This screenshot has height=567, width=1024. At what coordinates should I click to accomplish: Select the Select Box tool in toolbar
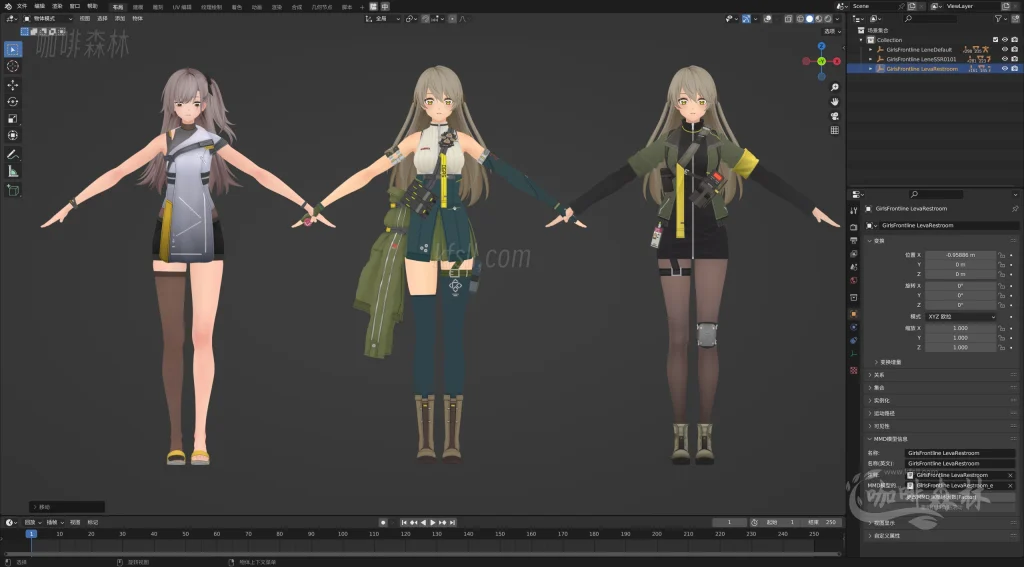click(12, 49)
